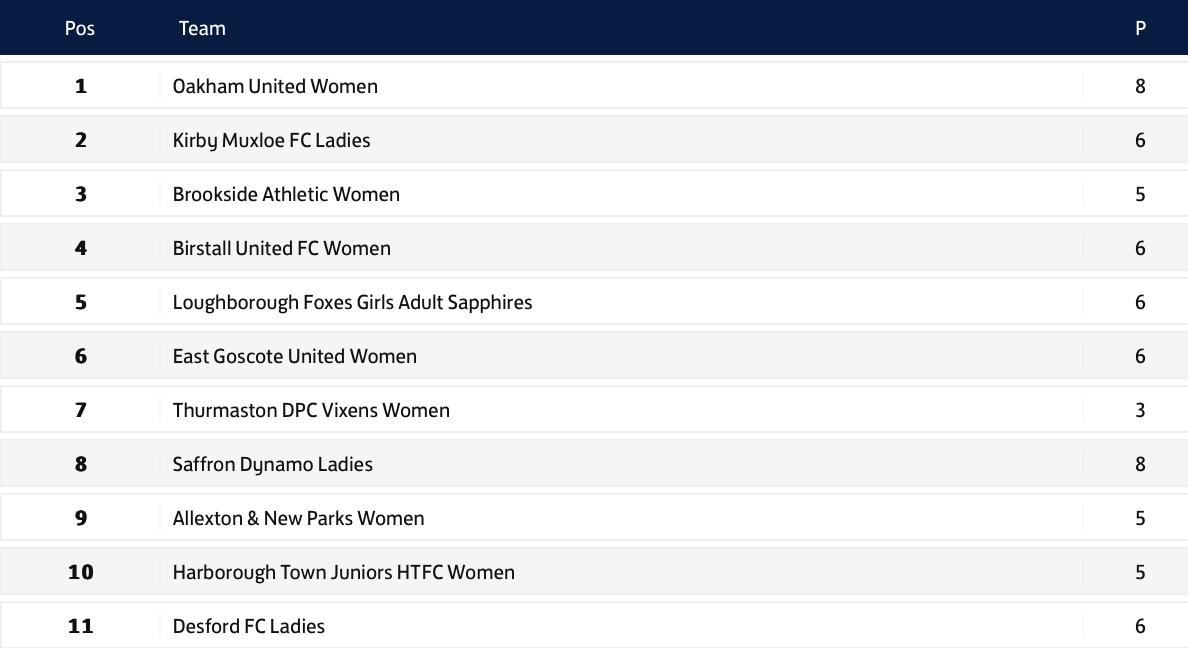Click the Pos column header
Viewport: 1188px width, 648px height.
point(80,28)
